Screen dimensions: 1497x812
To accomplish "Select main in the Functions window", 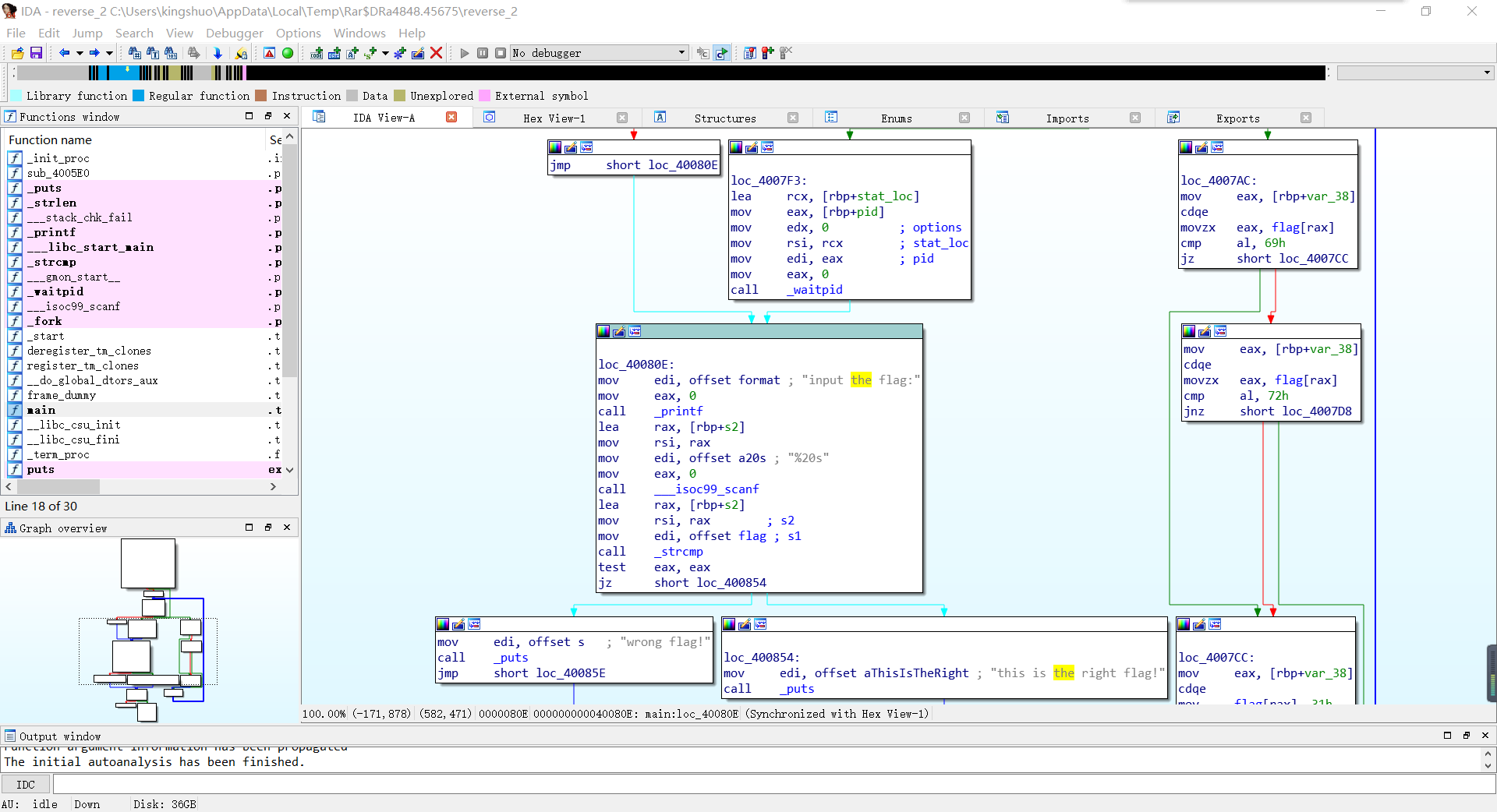I will tap(41, 410).
